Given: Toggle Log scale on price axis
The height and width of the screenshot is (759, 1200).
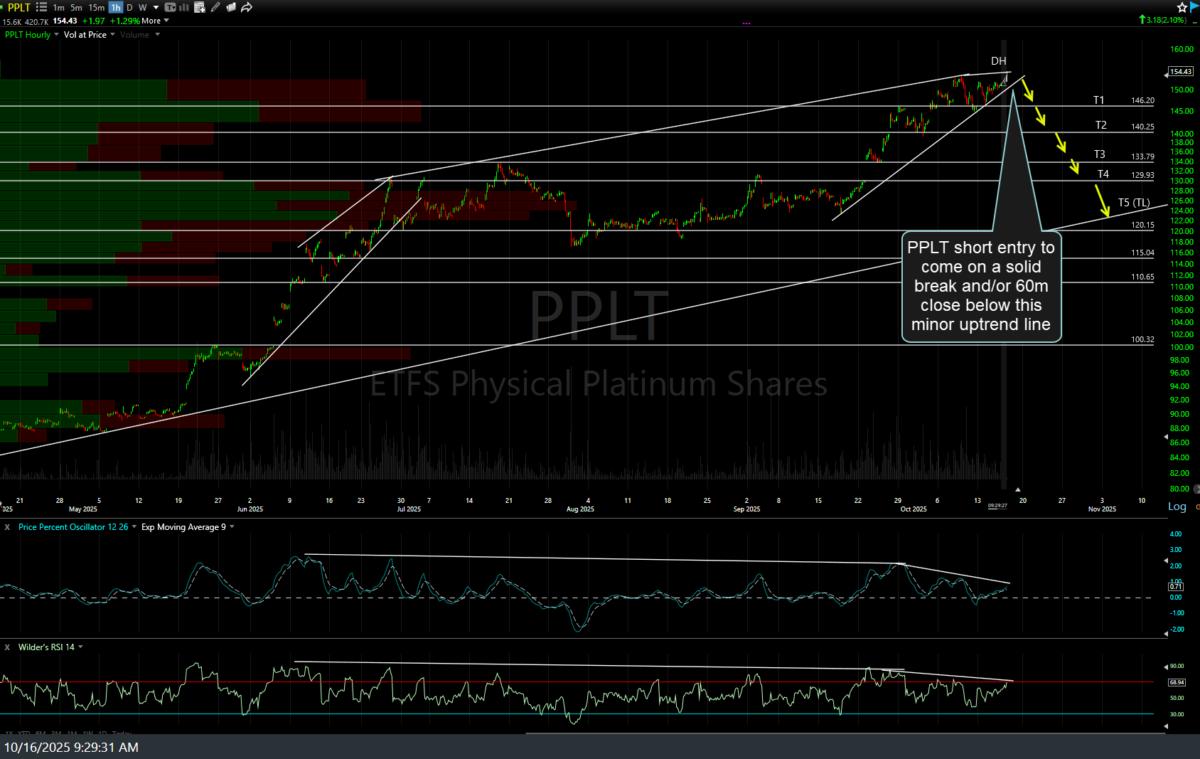Looking at the screenshot, I should click(1177, 507).
